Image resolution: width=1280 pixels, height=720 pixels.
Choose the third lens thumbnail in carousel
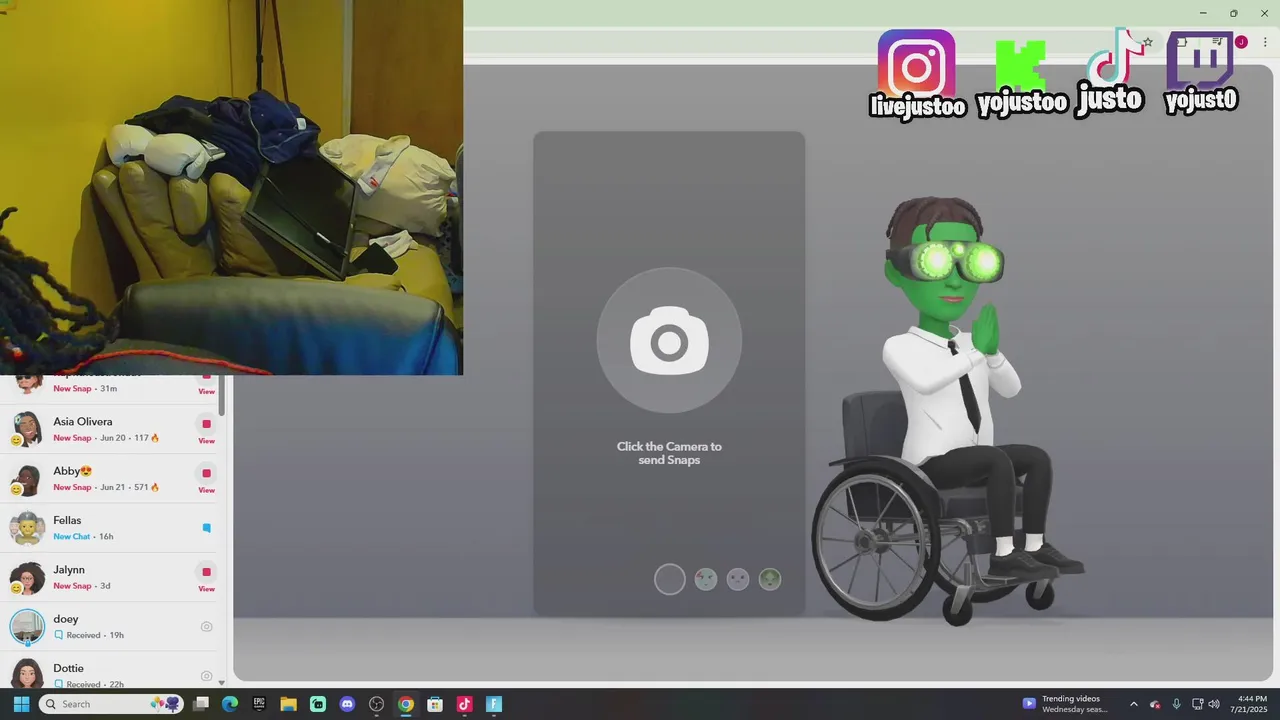coord(738,579)
